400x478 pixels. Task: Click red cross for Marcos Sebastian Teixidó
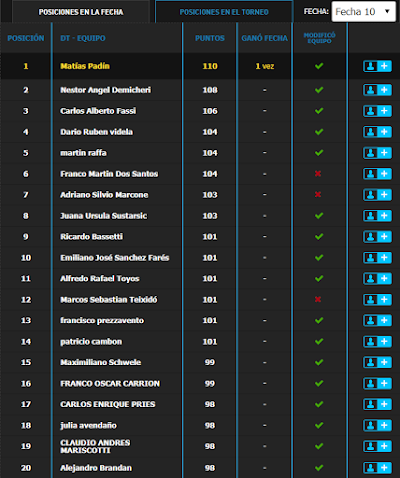point(318,299)
